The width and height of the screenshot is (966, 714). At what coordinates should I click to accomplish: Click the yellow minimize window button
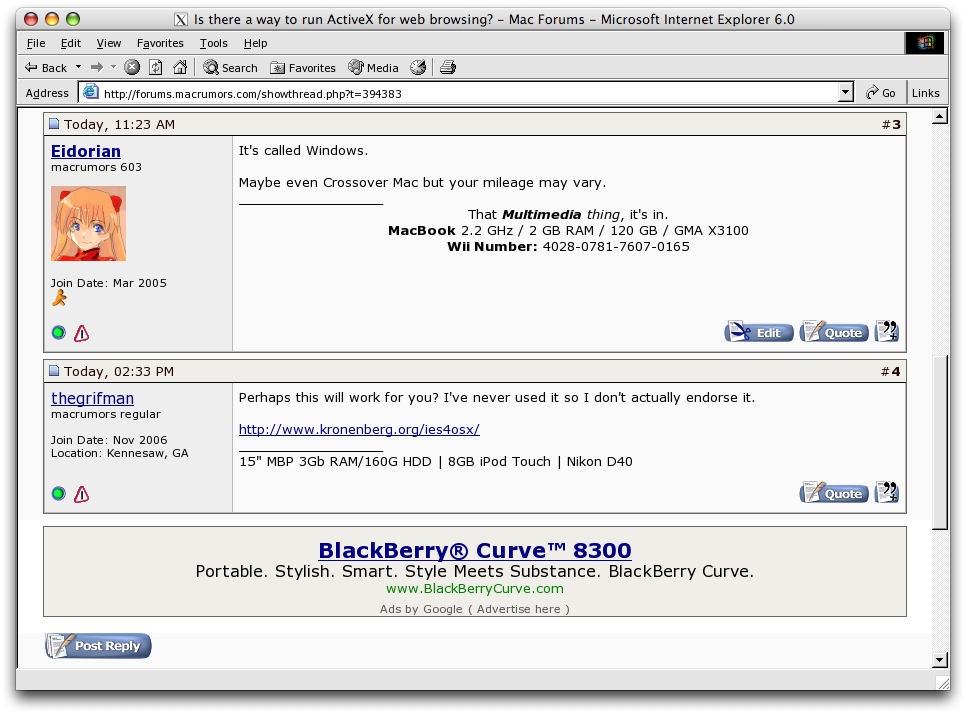point(52,19)
